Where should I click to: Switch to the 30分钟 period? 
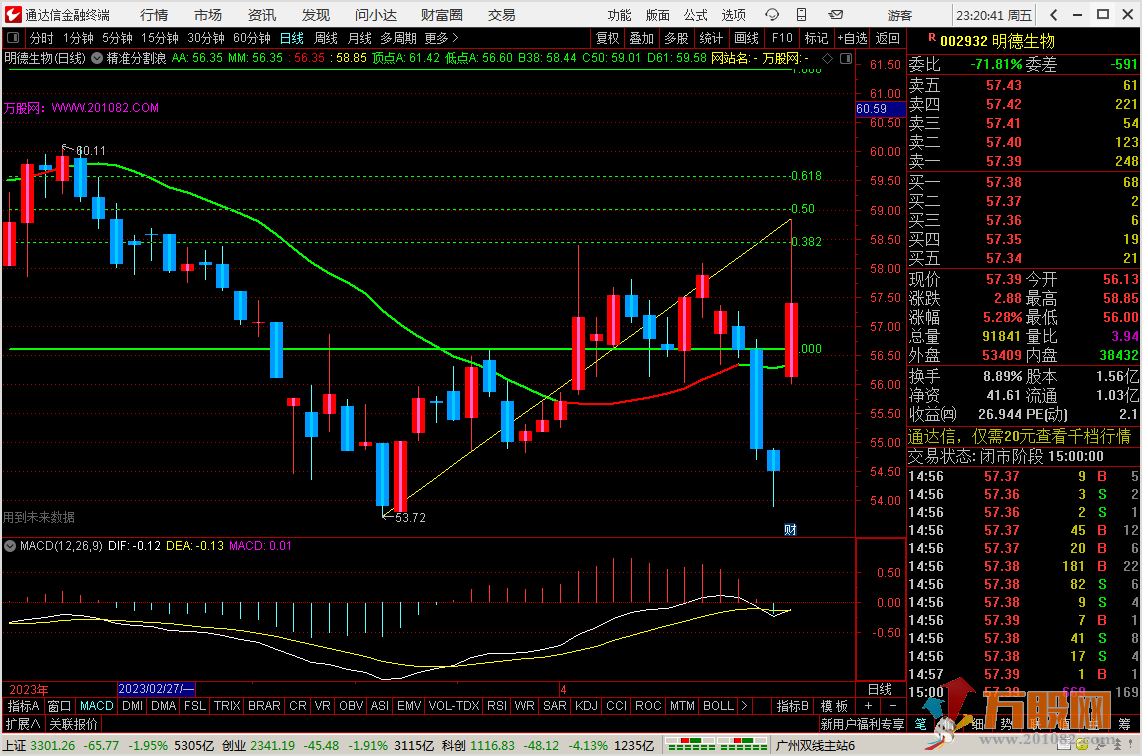[206, 38]
